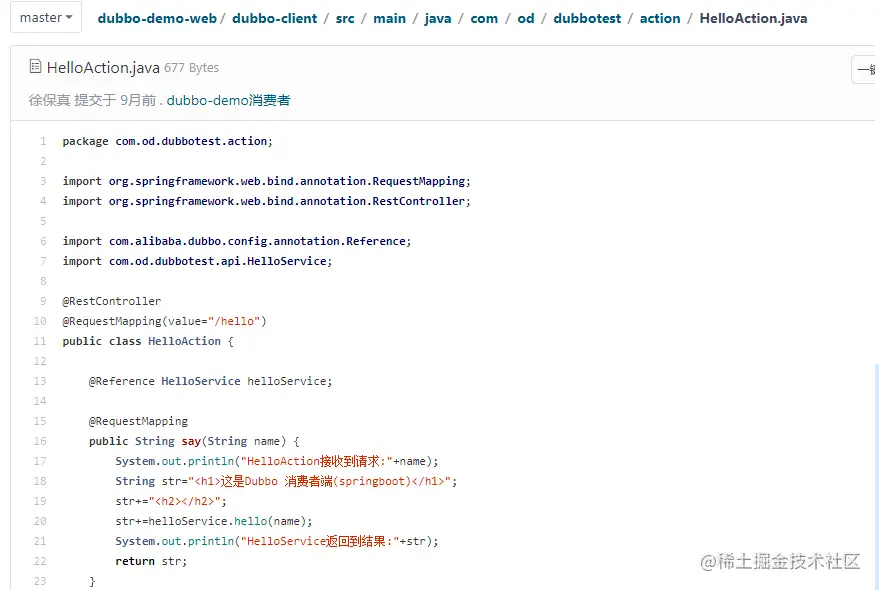The image size is (879, 590).
Task: Open the main breadcrumb folder
Action: (x=389, y=19)
